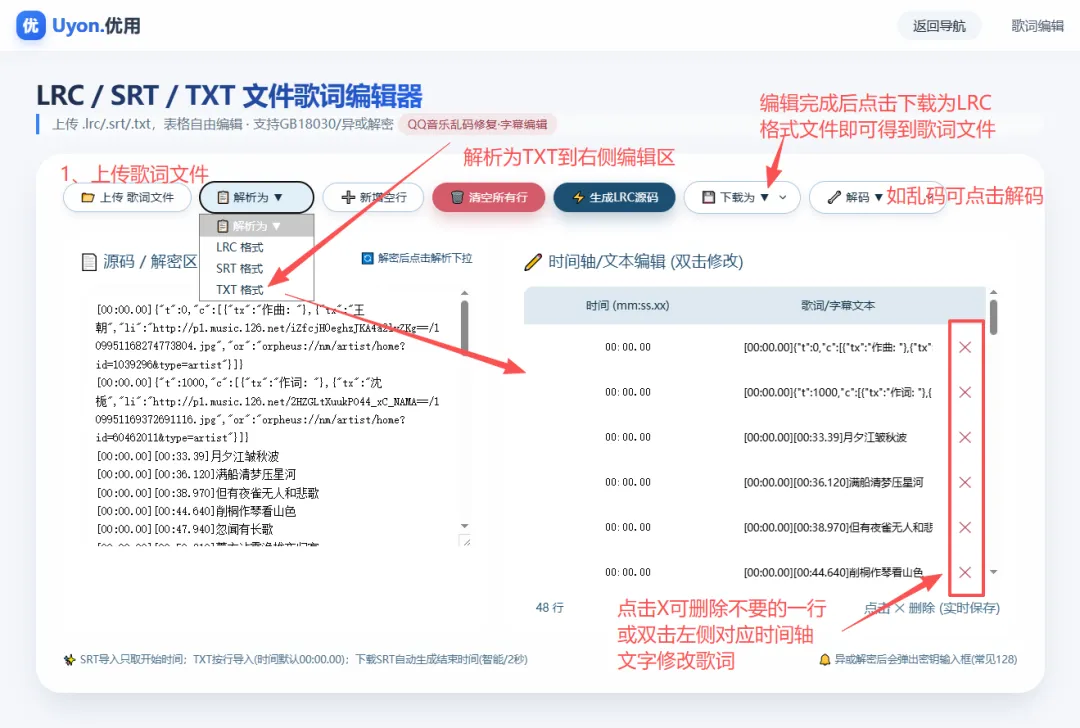Click the table's vertical scrollbar thumb
1080x728 pixels.
(993, 317)
